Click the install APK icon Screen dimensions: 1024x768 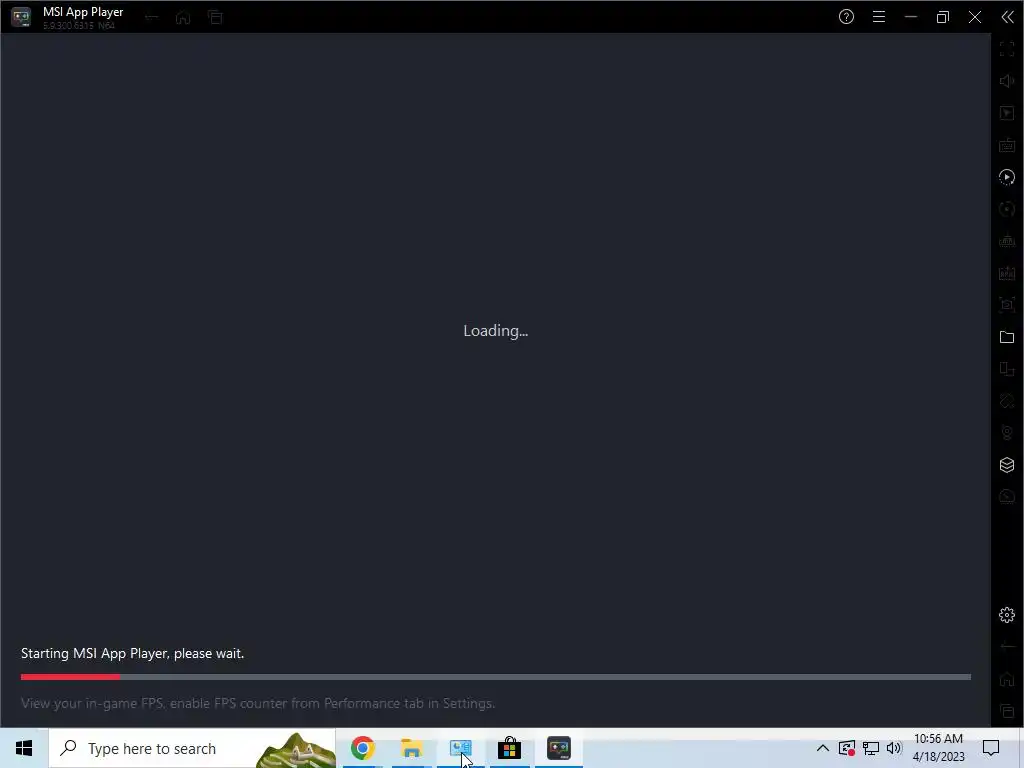(1006, 273)
